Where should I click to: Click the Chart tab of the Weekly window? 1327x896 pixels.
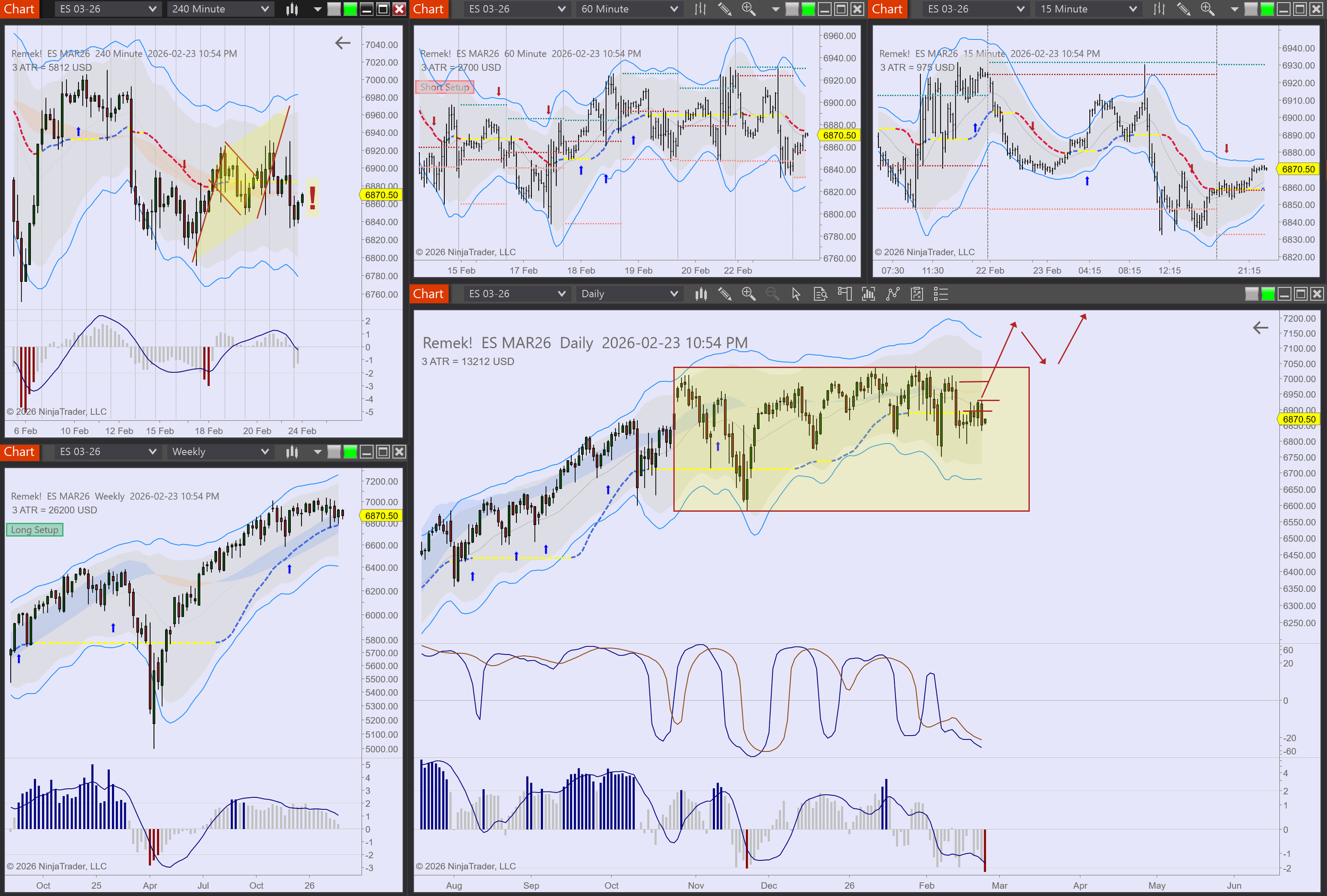click(x=20, y=452)
